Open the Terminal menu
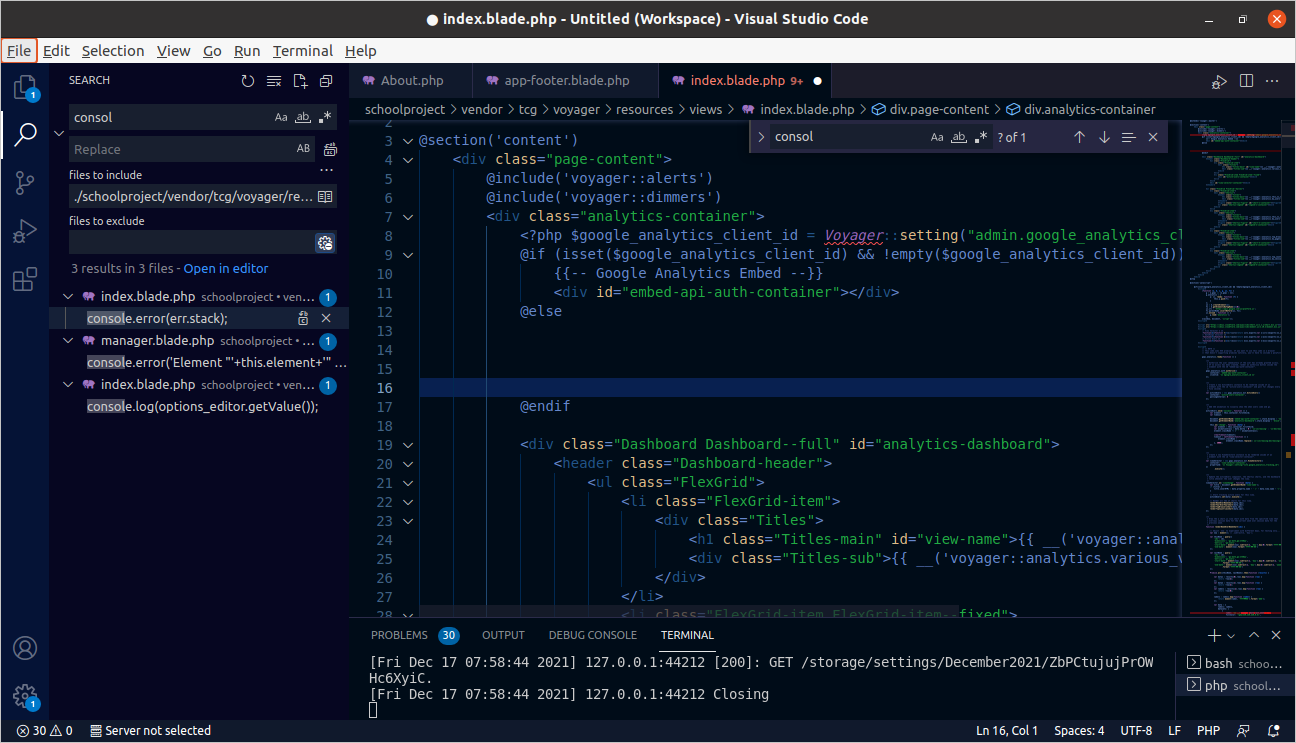This screenshot has height=743, width=1296. (x=303, y=51)
